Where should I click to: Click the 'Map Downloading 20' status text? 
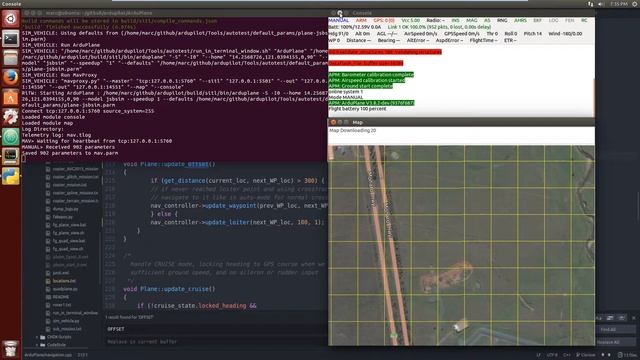coord(353,131)
